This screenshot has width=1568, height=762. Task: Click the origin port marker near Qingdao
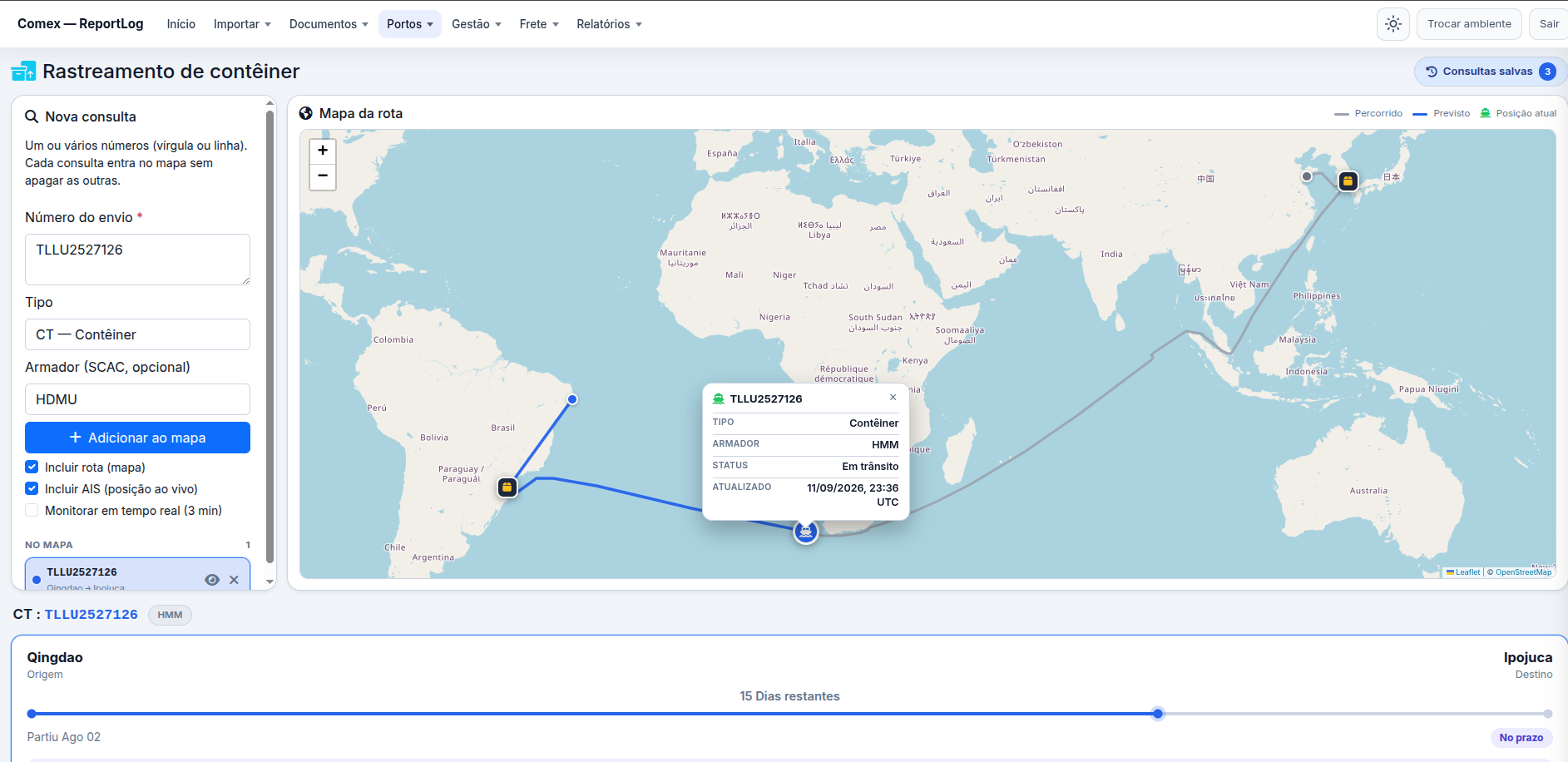pyautogui.click(x=1348, y=181)
